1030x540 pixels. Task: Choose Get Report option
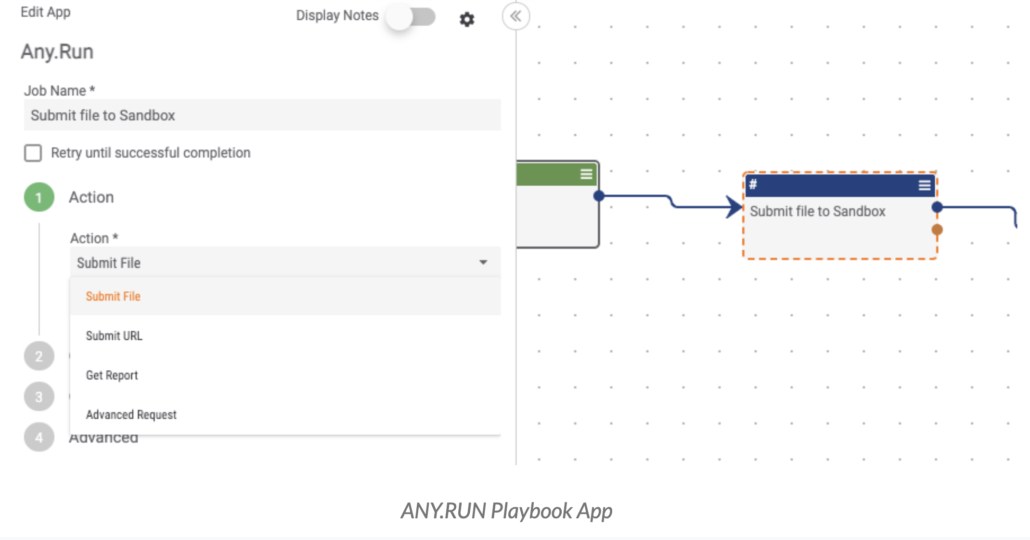(285, 375)
